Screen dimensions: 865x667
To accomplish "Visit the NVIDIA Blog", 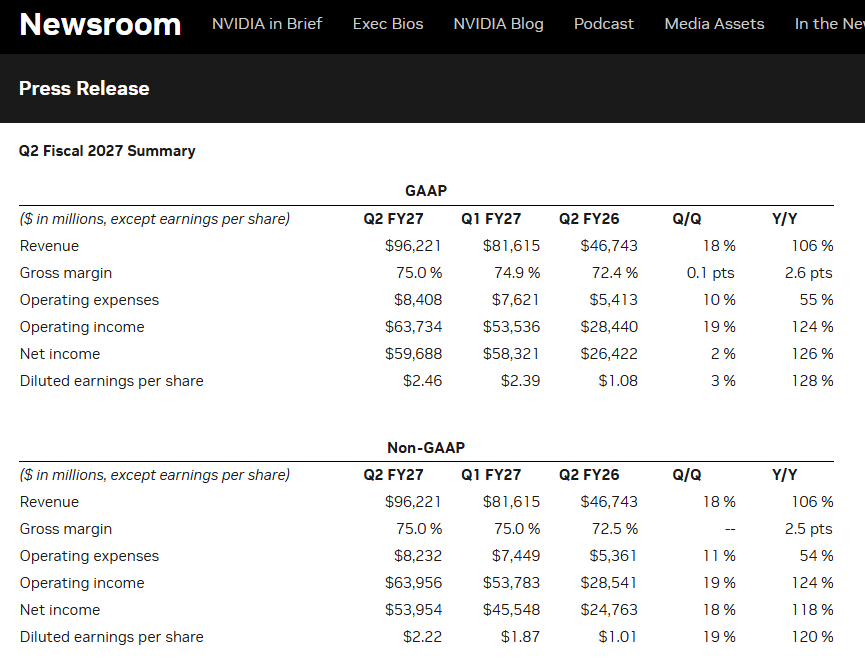I will click(498, 24).
